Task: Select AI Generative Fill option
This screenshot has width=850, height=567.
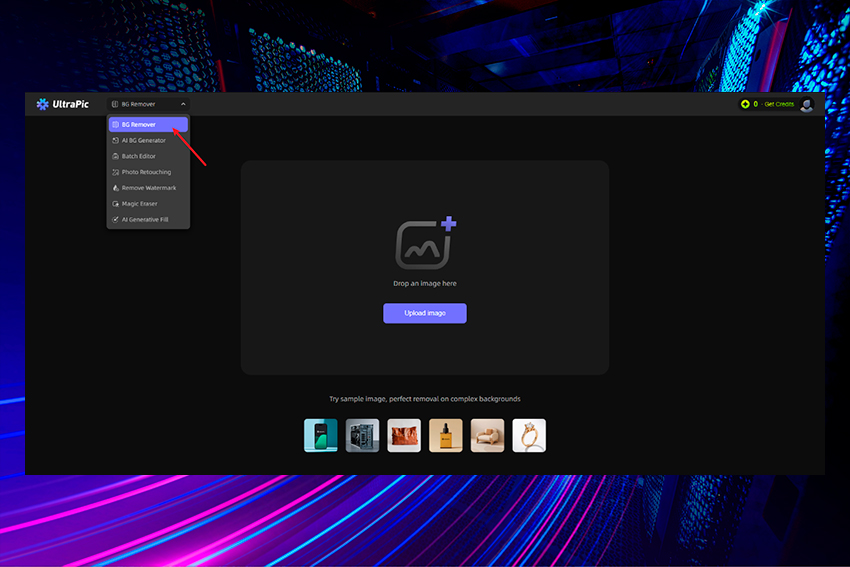Action: 148,220
